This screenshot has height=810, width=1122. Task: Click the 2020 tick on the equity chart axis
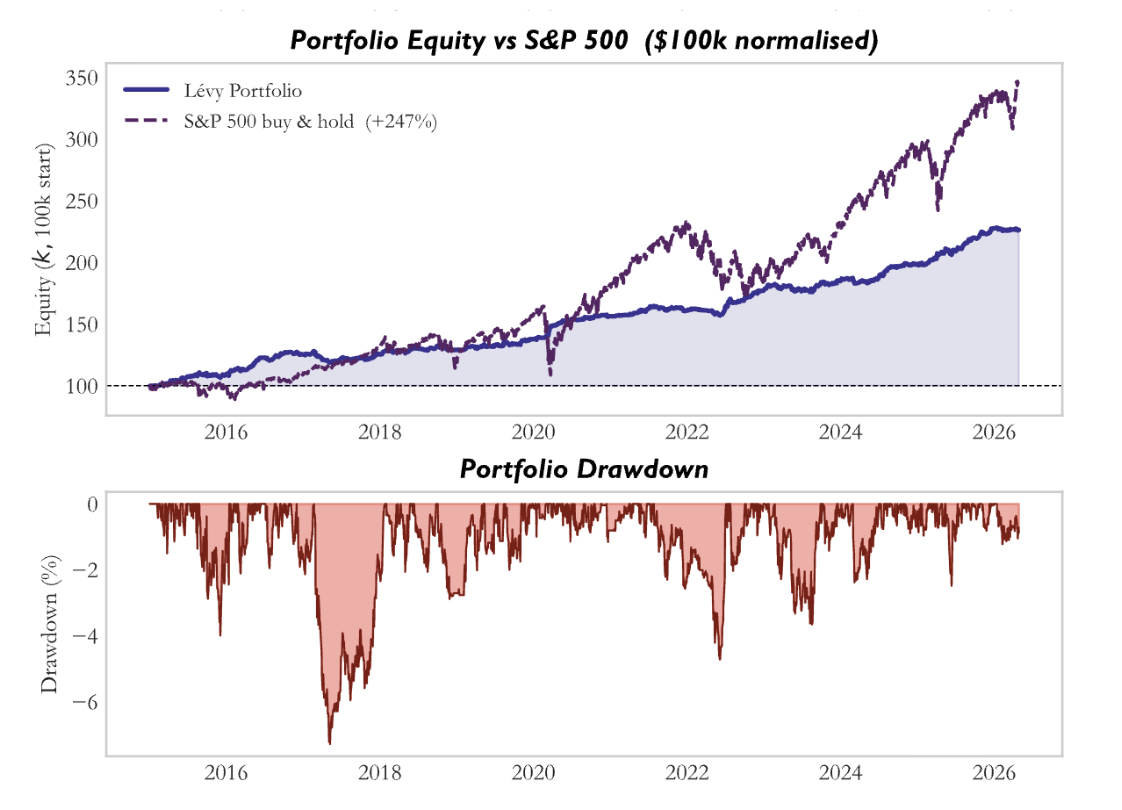(x=533, y=432)
